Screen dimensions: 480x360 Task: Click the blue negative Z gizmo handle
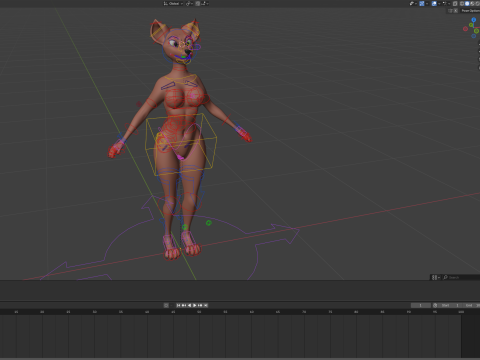[x=473, y=36]
